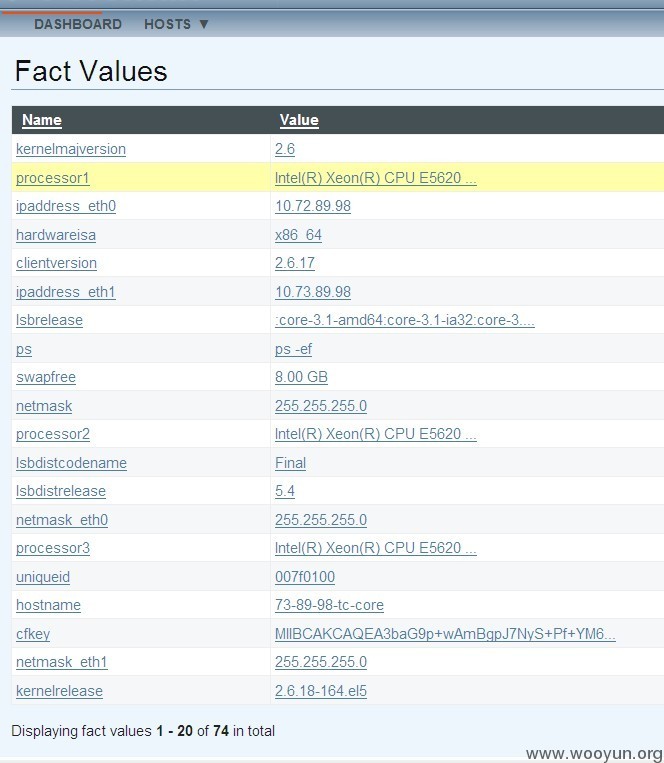Click the clientversion value 2.6.17
Image resolution: width=664 pixels, height=763 pixels.
coord(295,263)
